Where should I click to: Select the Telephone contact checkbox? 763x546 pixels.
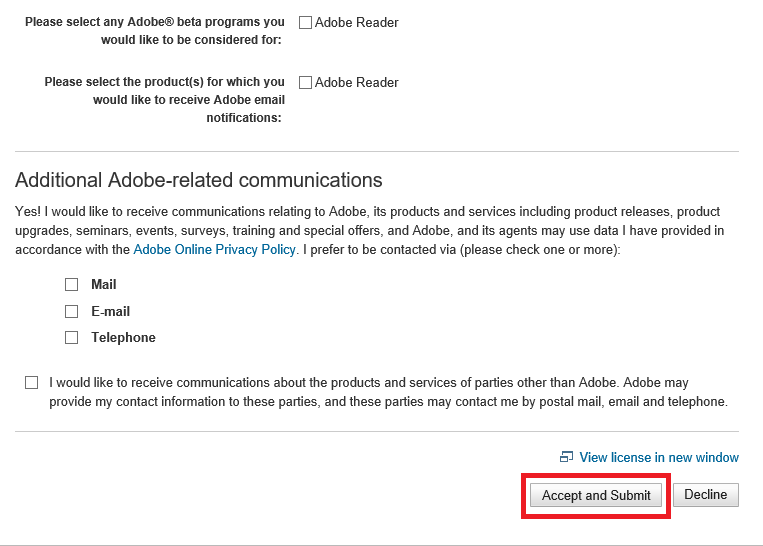(72, 338)
